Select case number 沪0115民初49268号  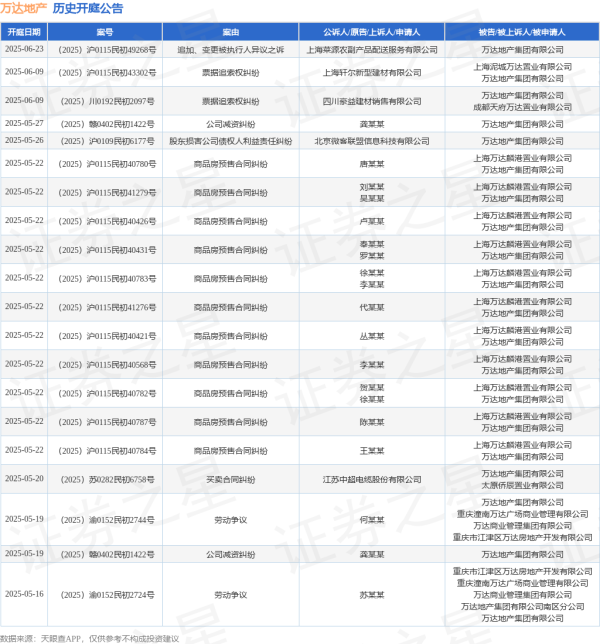pos(107,50)
